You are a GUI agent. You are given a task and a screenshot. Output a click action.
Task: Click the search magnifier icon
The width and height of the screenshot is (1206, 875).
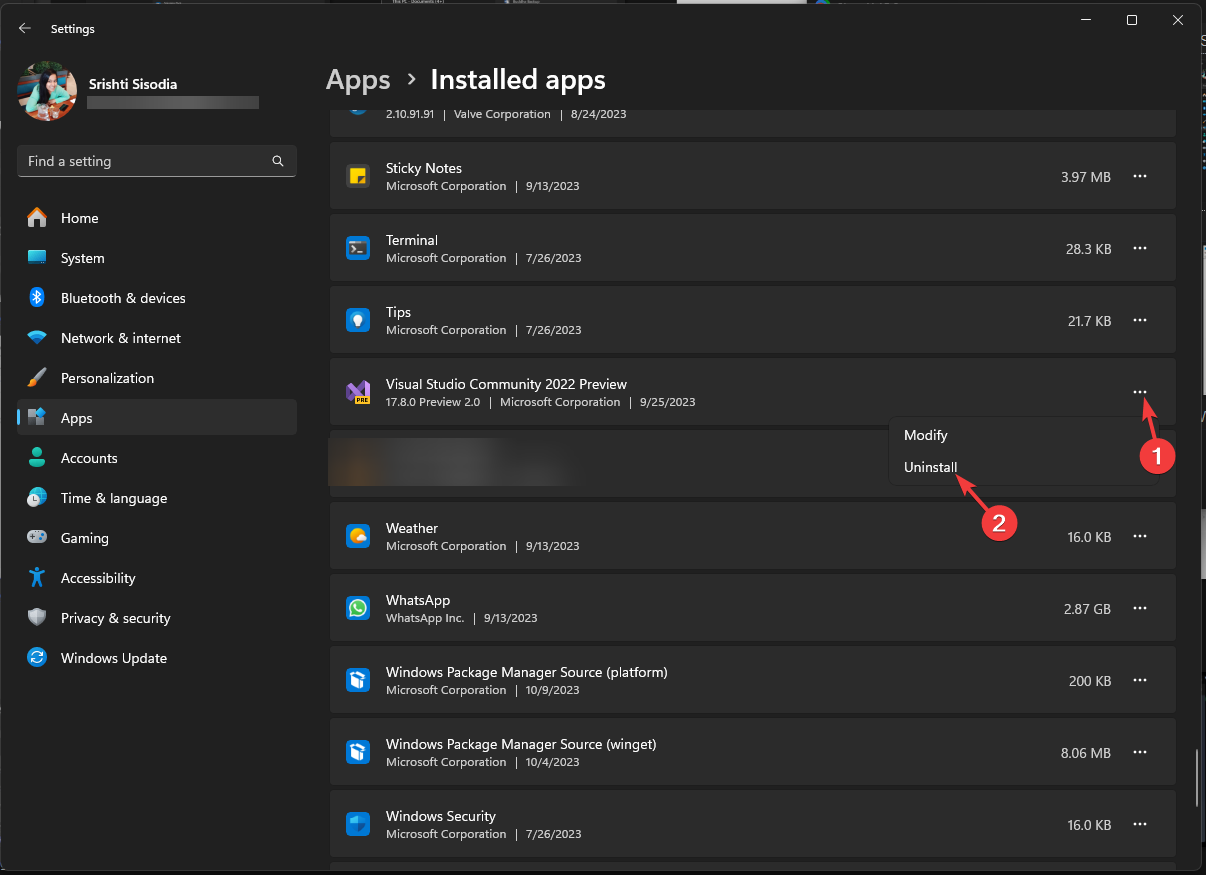[x=278, y=161]
